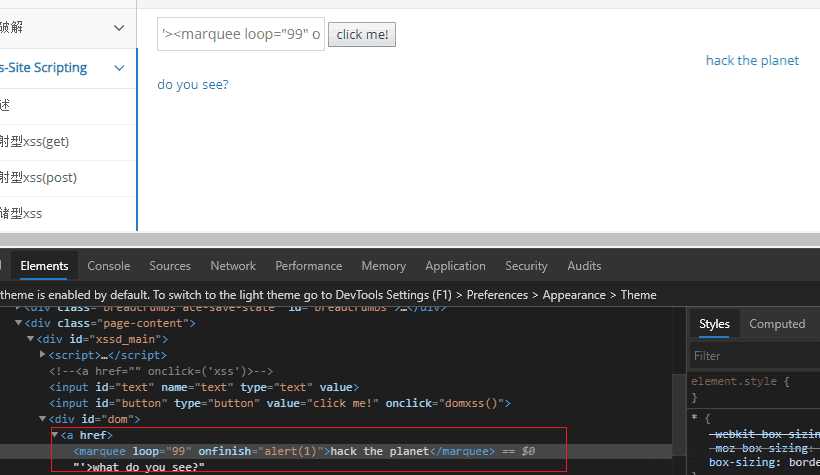The image size is (820, 475).
Task: Collapse the div class="page-content" node
Action: point(19,323)
